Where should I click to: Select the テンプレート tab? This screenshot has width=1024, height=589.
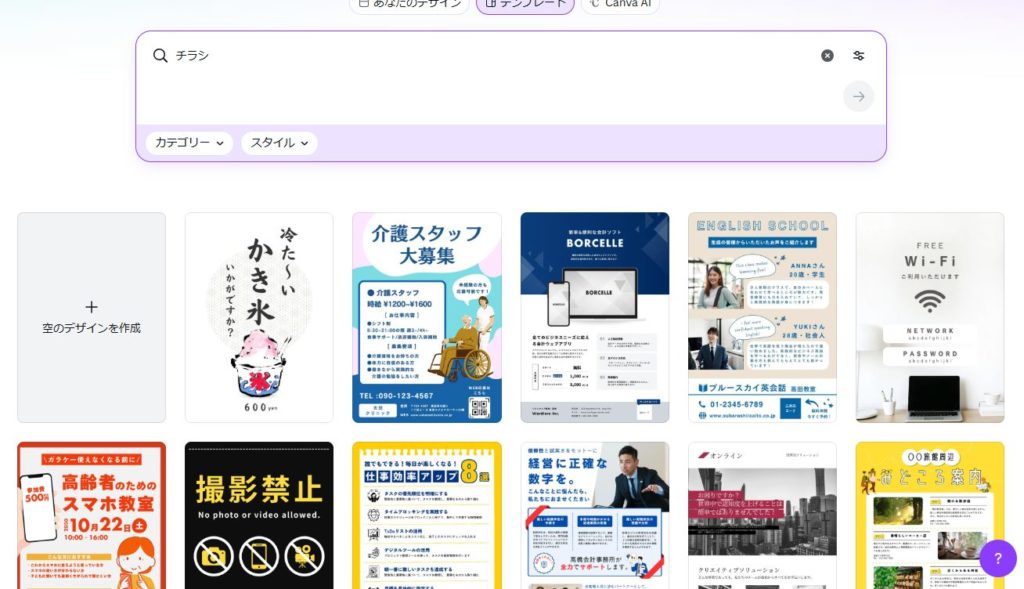(x=525, y=4)
